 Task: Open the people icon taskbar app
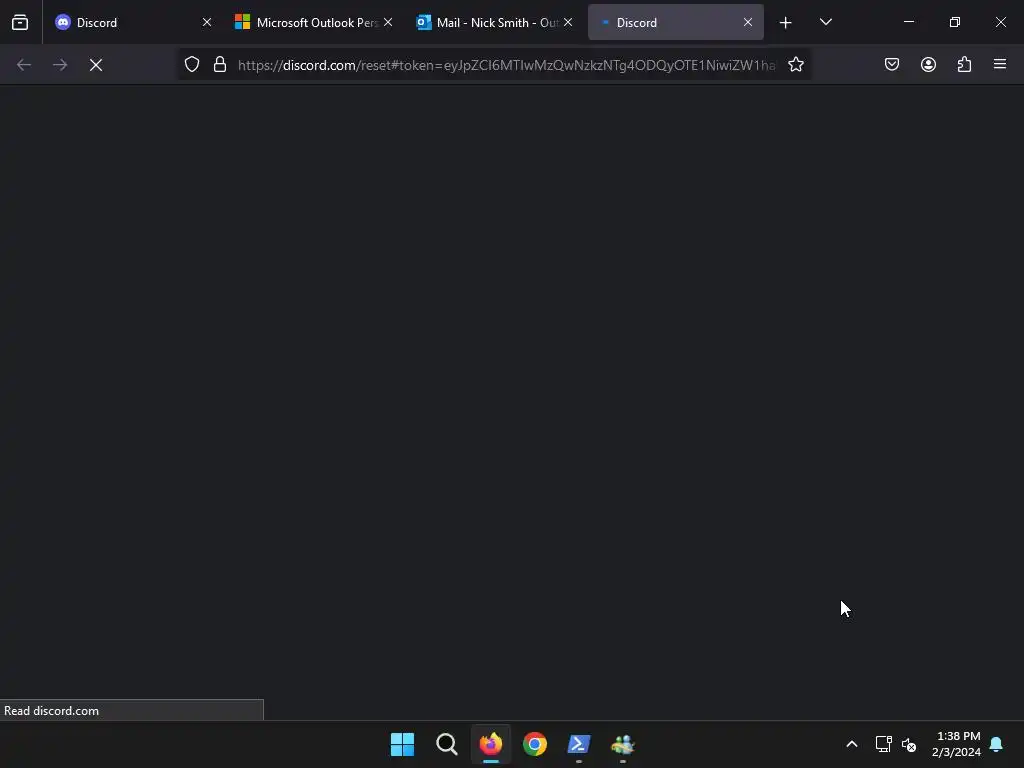[x=623, y=744]
